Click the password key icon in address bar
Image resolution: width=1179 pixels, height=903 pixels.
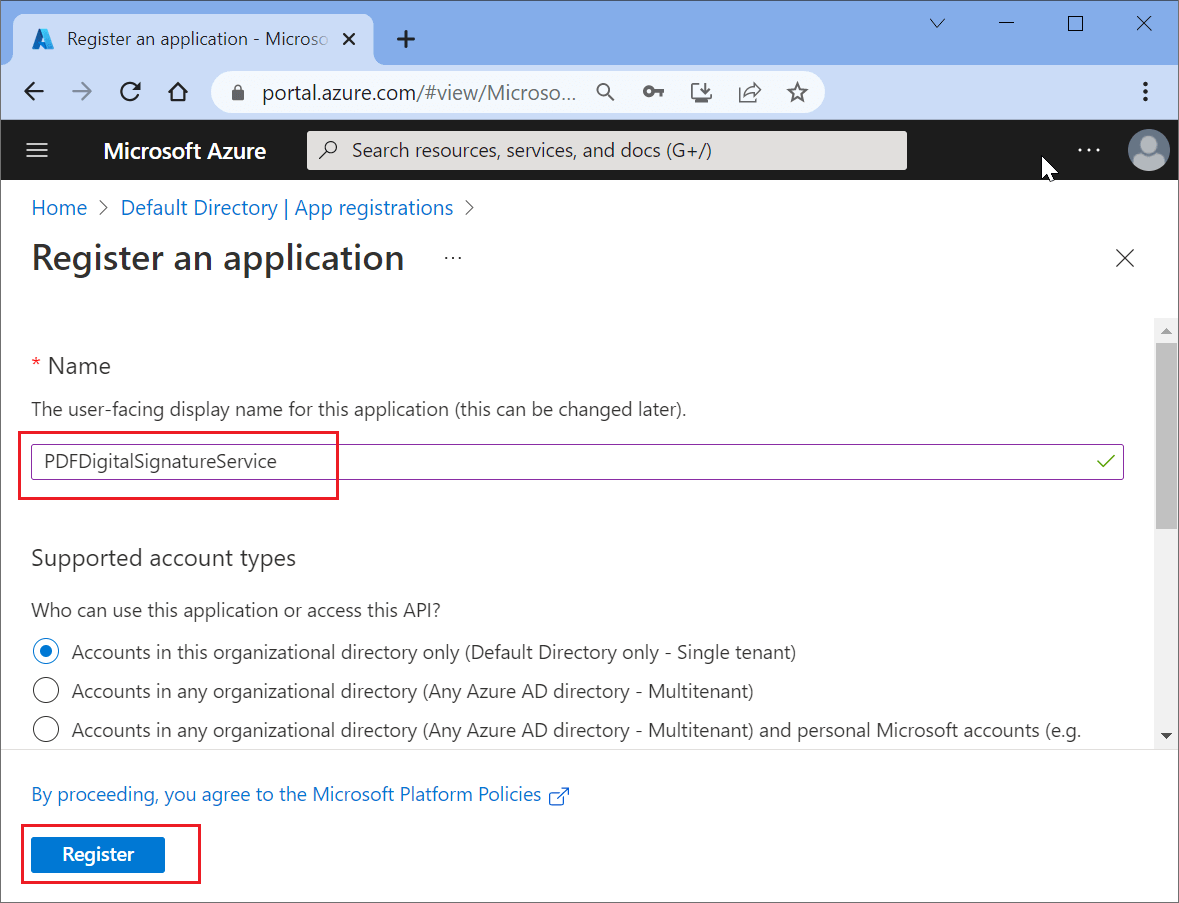(653, 92)
